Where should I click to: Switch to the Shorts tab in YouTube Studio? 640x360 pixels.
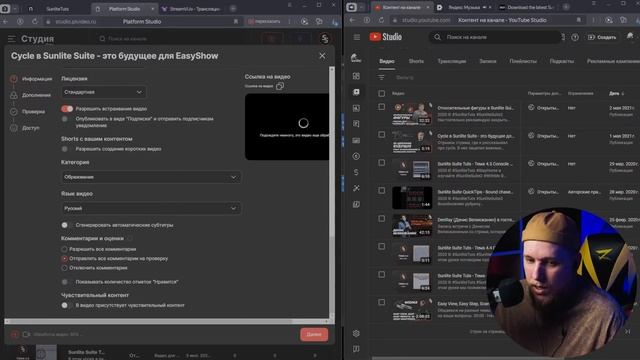click(x=416, y=61)
